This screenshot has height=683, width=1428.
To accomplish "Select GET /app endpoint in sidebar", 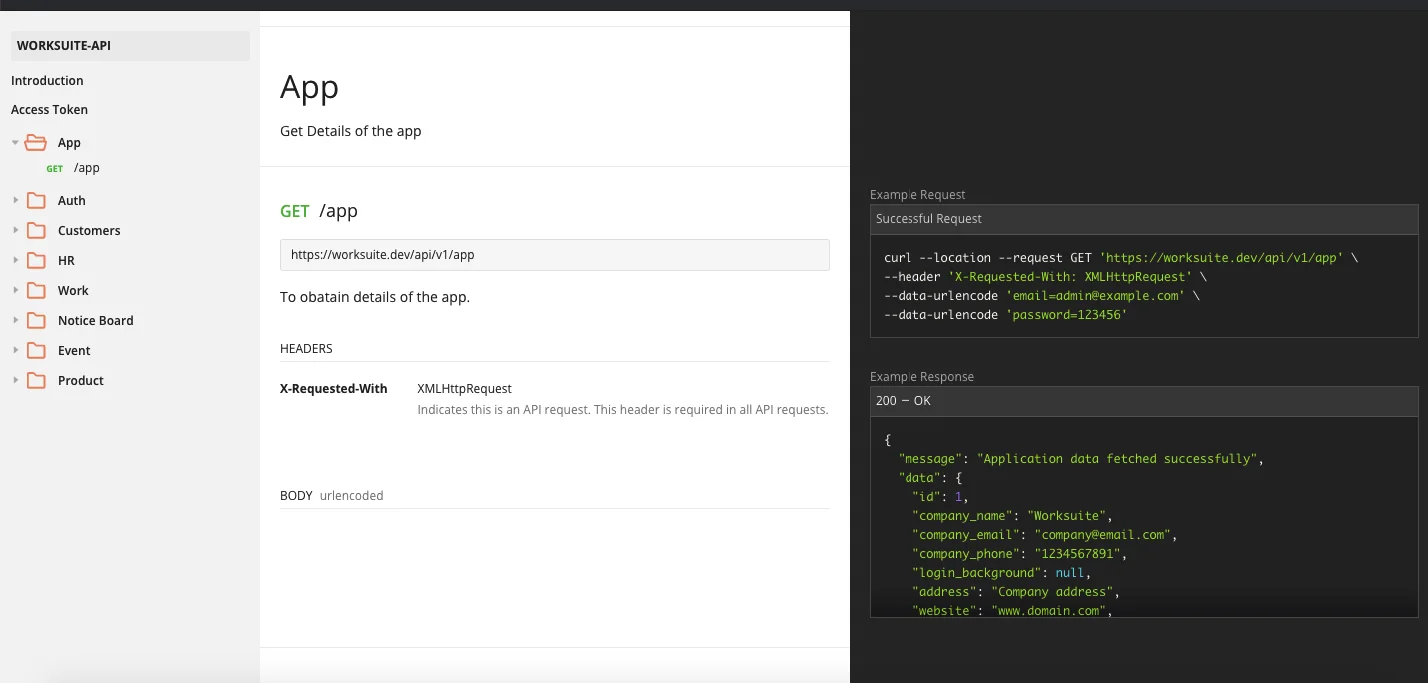I will point(86,169).
